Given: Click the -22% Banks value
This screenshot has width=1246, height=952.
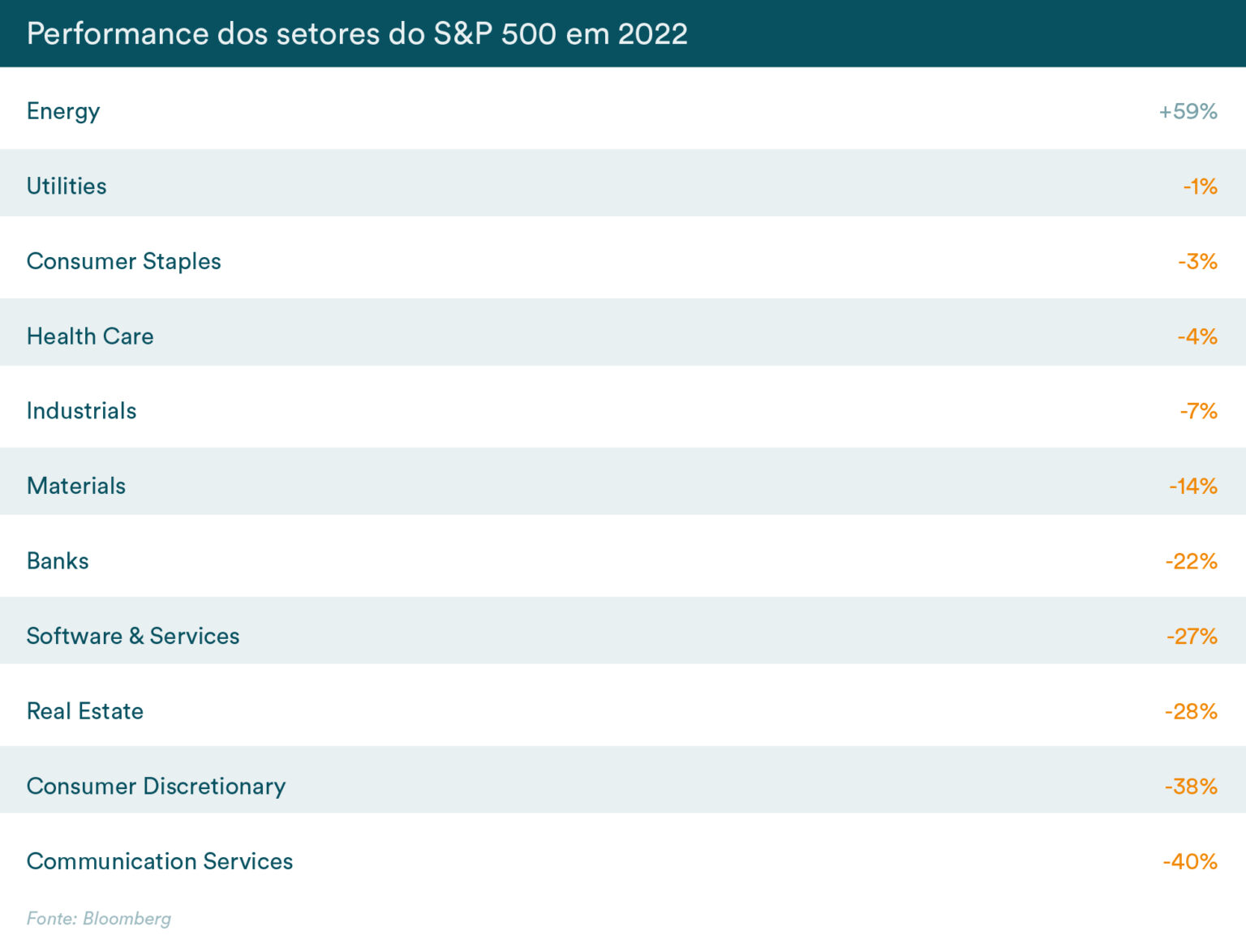Looking at the screenshot, I should 1191,561.
